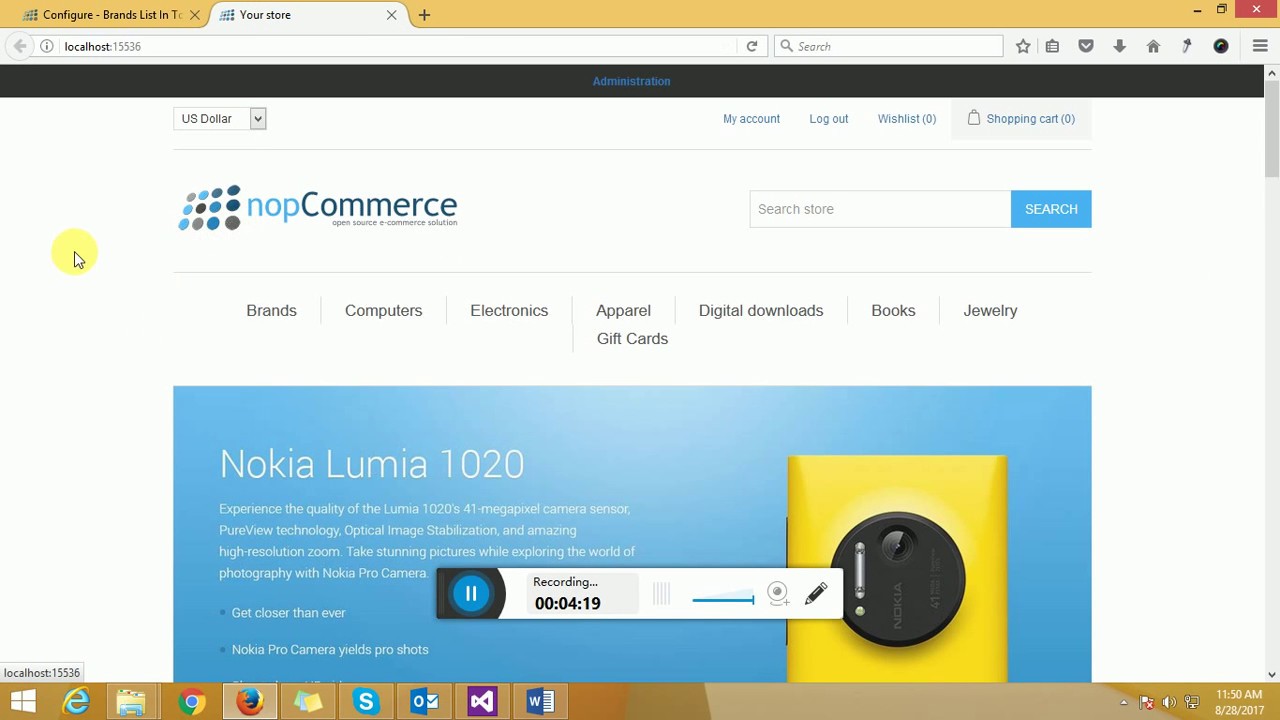
Task: Focus the Search store input field
Action: (880, 209)
